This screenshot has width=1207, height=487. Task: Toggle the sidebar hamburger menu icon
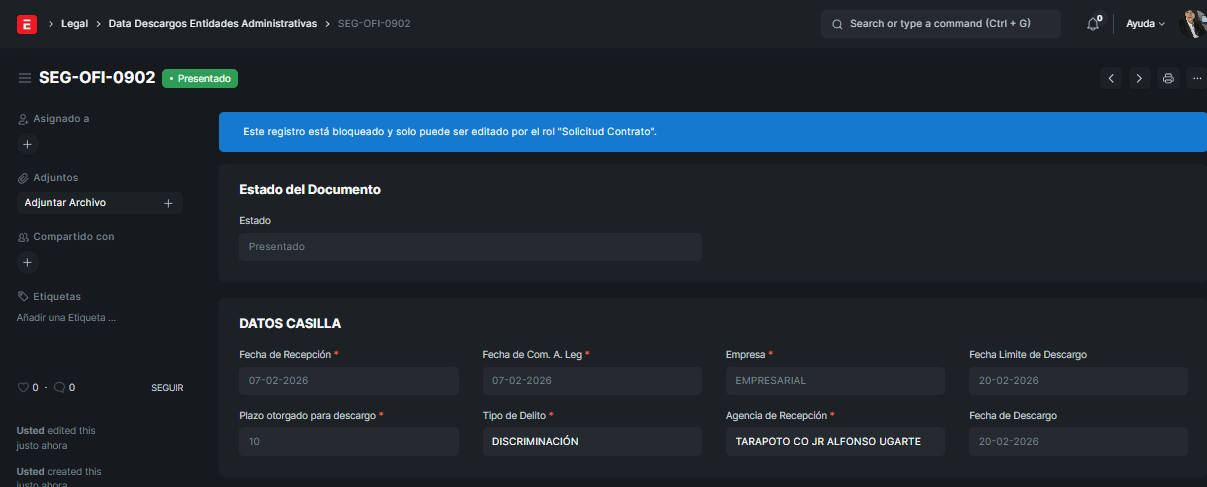25,78
